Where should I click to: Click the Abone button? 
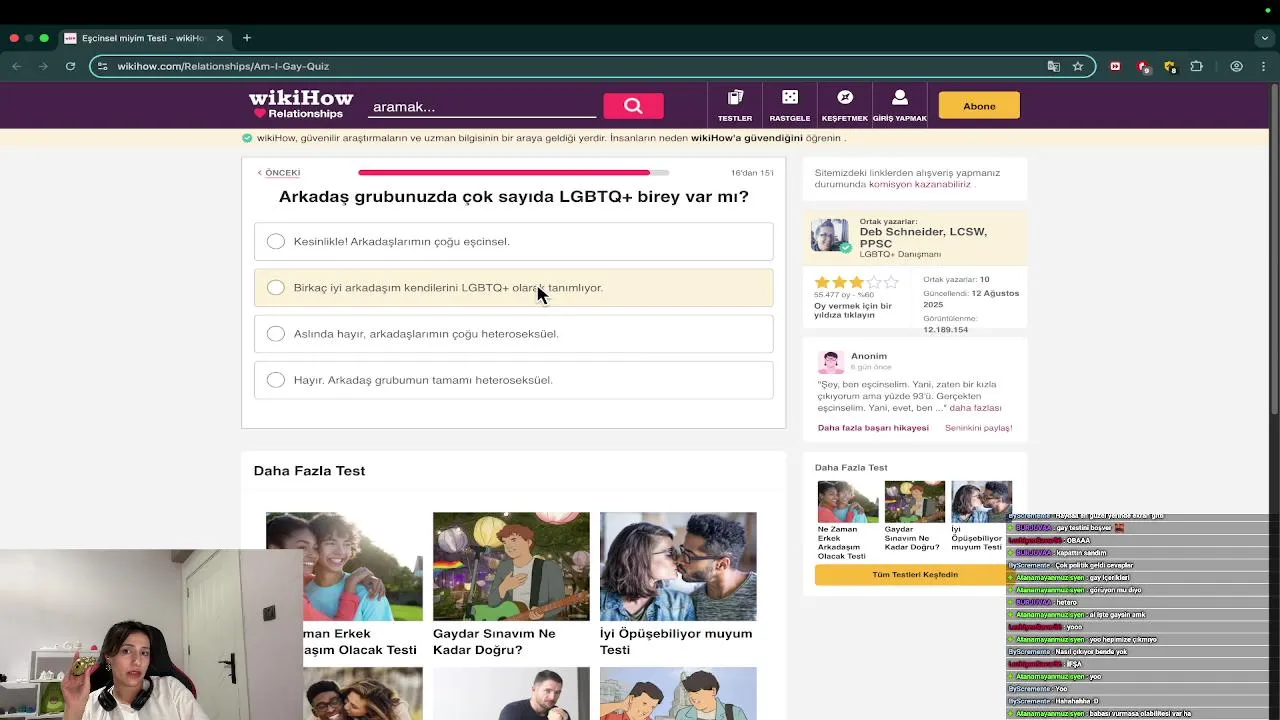click(x=979, y=106)
